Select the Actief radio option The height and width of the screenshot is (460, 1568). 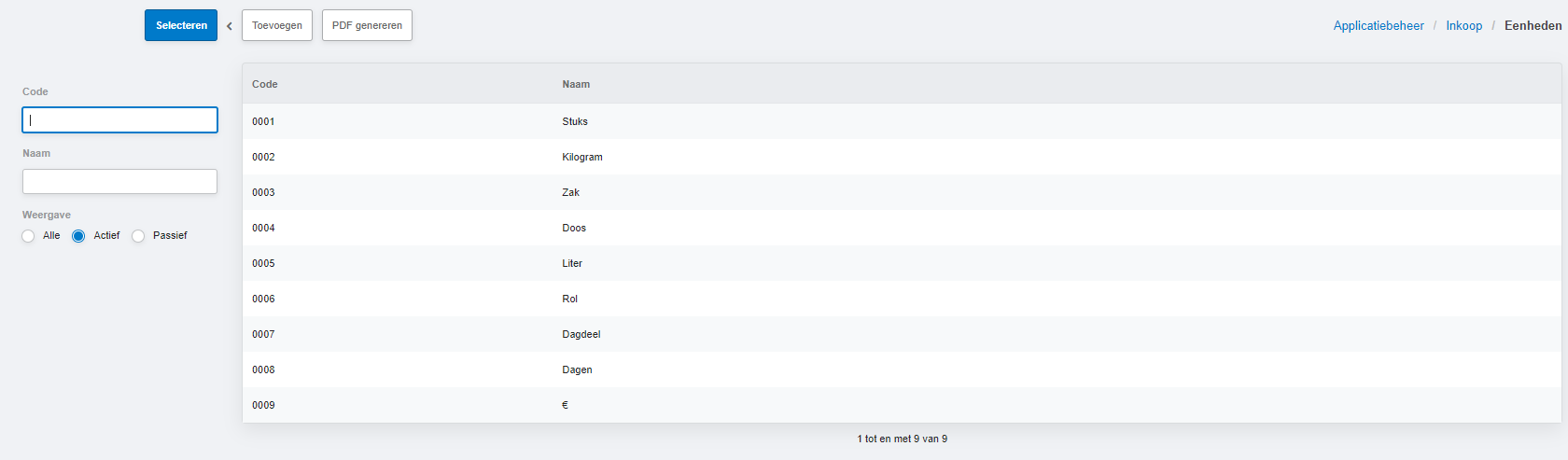click(x=78, y=236)
